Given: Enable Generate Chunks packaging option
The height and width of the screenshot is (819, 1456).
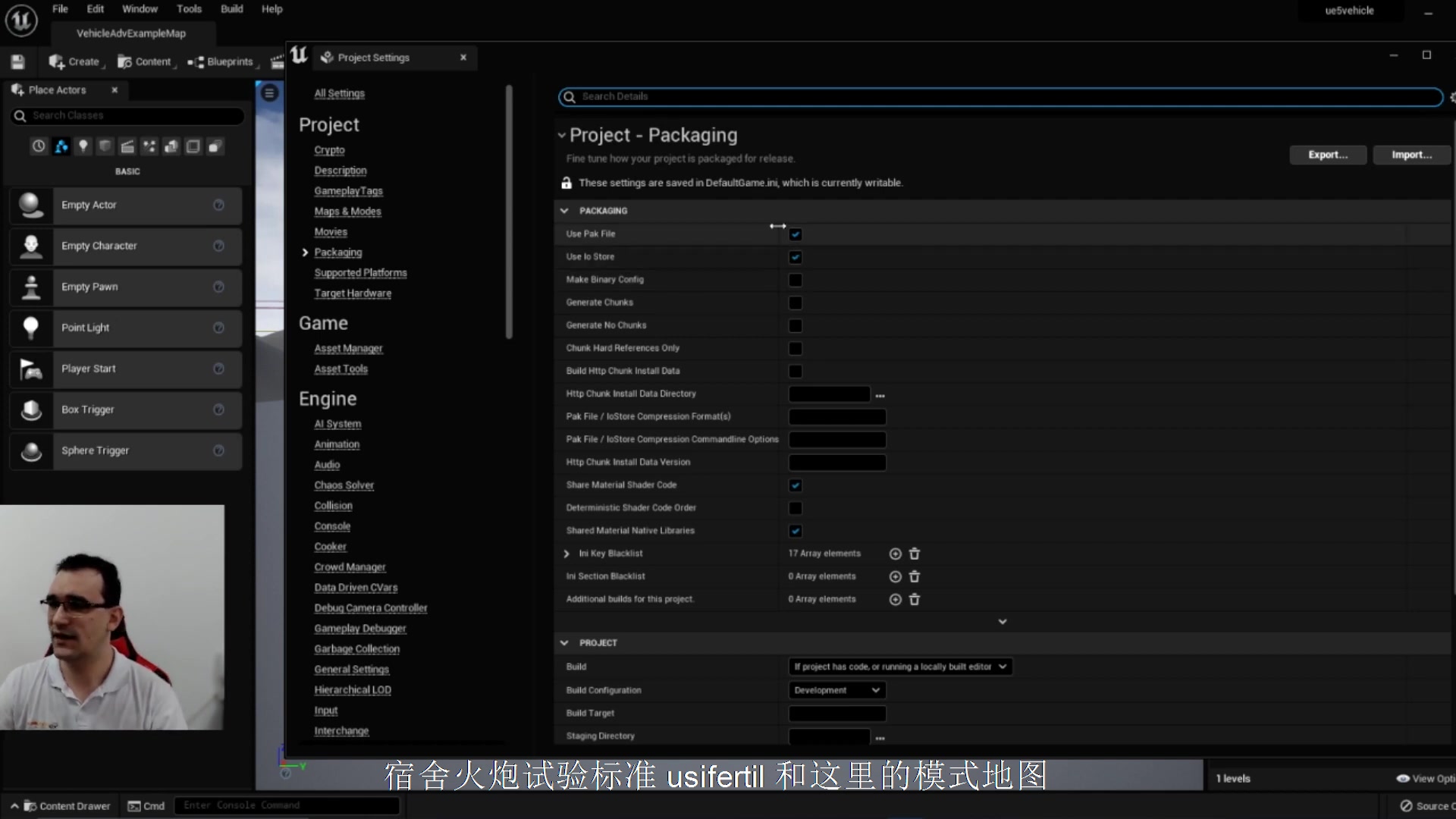Looking at the screenshot, I should pos(795,303).
